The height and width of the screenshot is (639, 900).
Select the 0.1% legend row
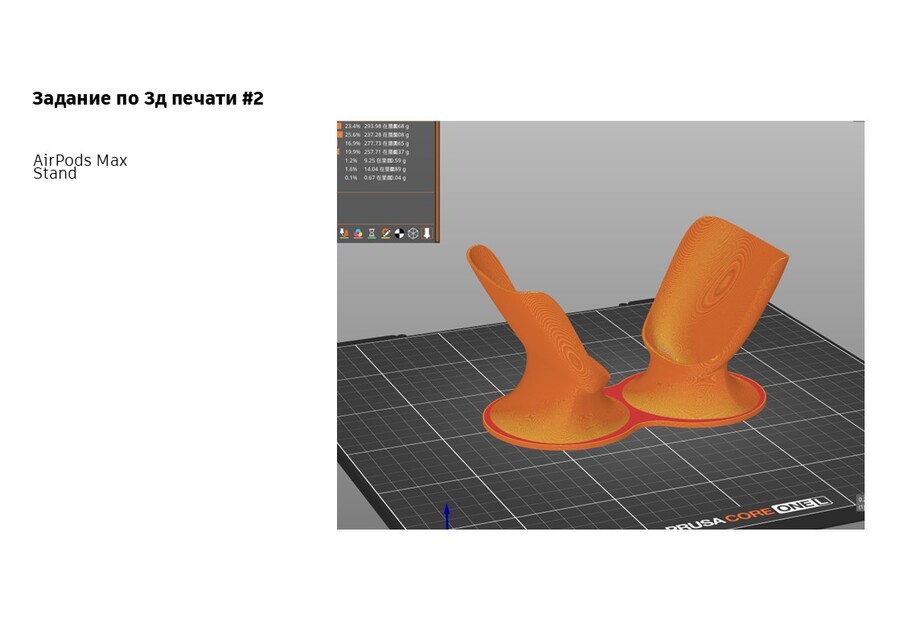click(377, 177)
